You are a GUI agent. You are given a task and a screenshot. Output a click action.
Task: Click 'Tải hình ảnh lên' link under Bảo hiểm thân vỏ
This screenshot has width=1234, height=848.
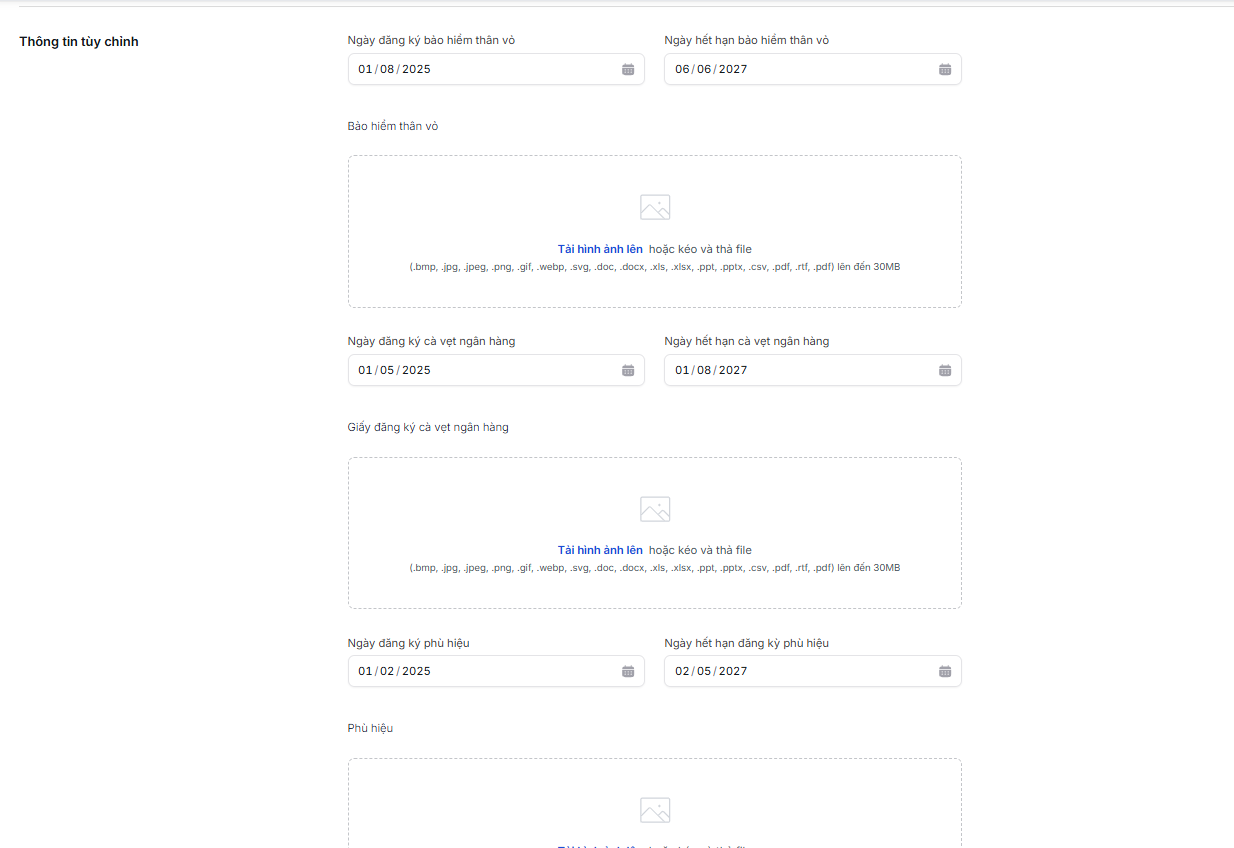(x=600, y=249)
